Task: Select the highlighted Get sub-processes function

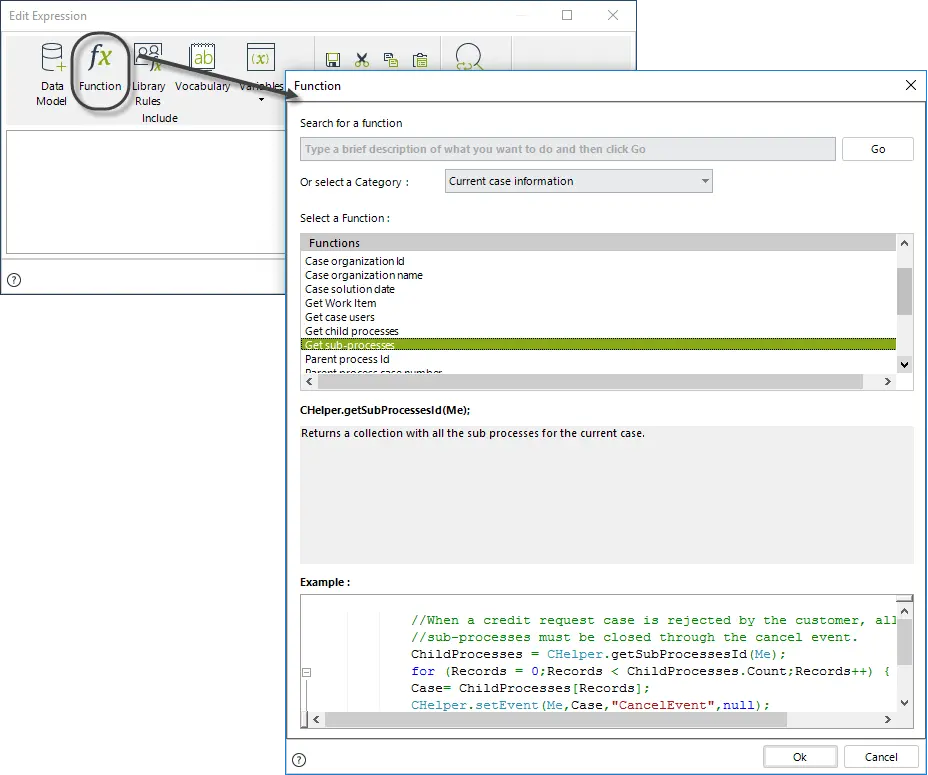Action: click(598, 345)
